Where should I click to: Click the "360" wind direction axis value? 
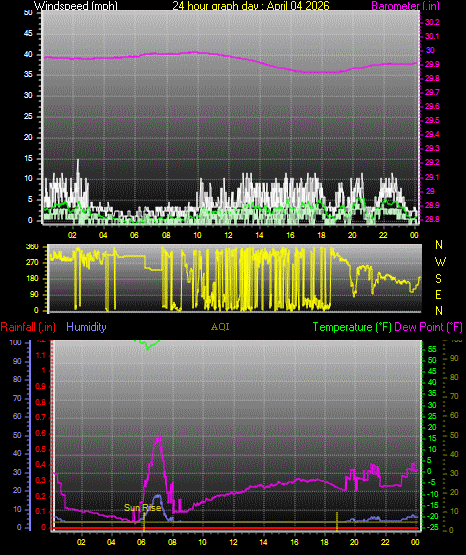[x=33, y=247]
